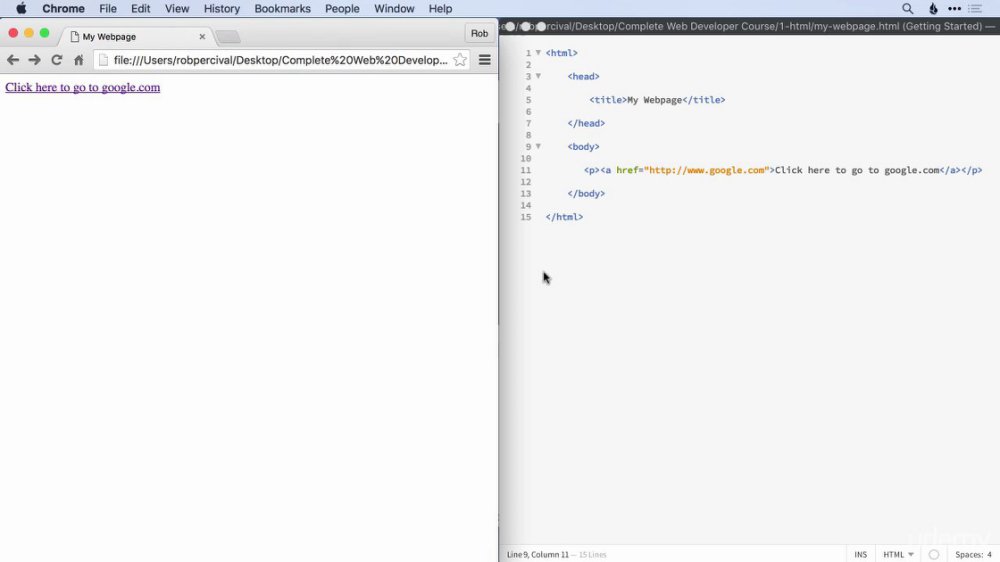Reload the current page
Viewport: 1000px width, 562px height.
click(x=57, y=60)
